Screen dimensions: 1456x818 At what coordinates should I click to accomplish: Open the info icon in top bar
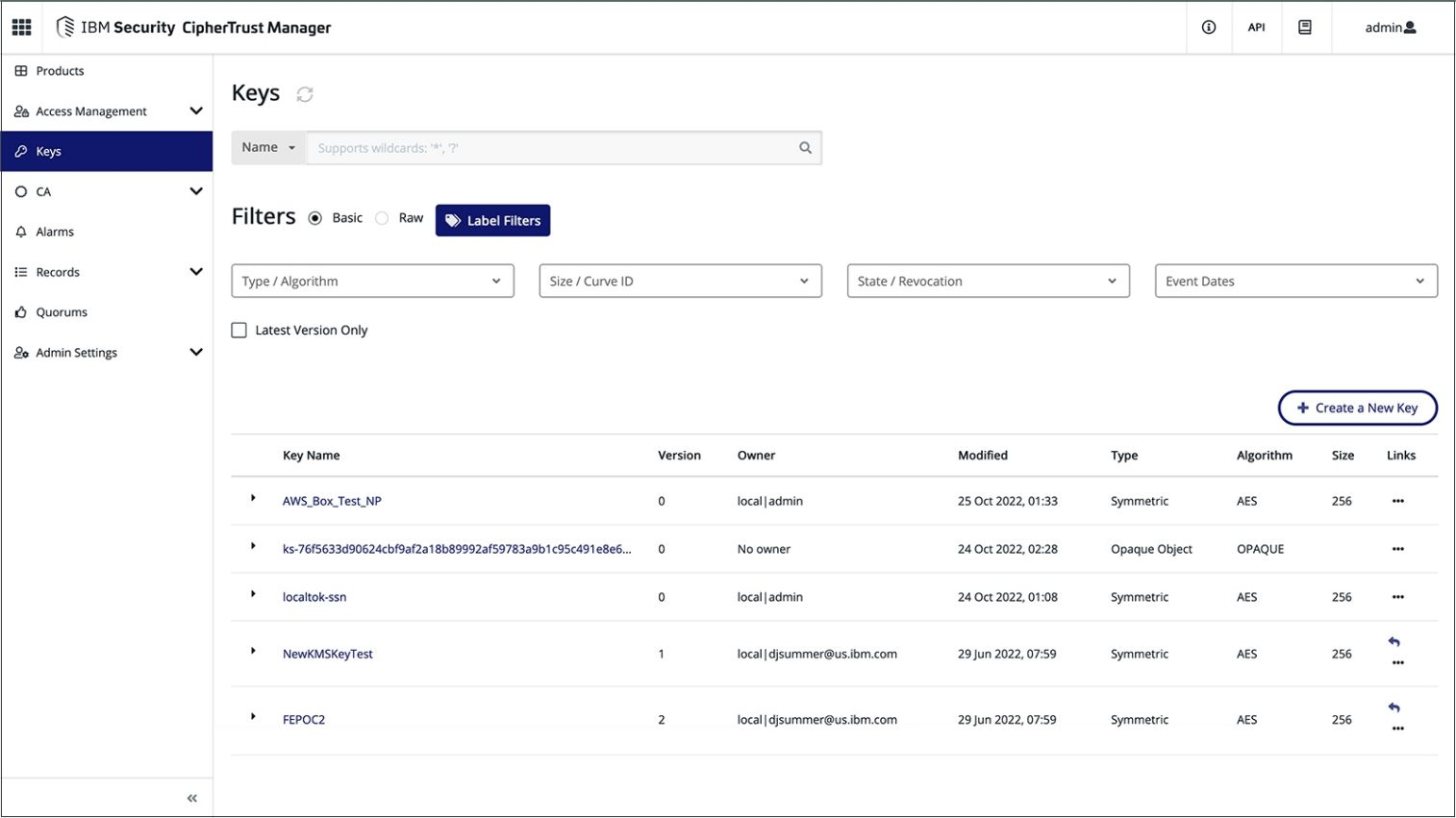(x=1209, y=27)
